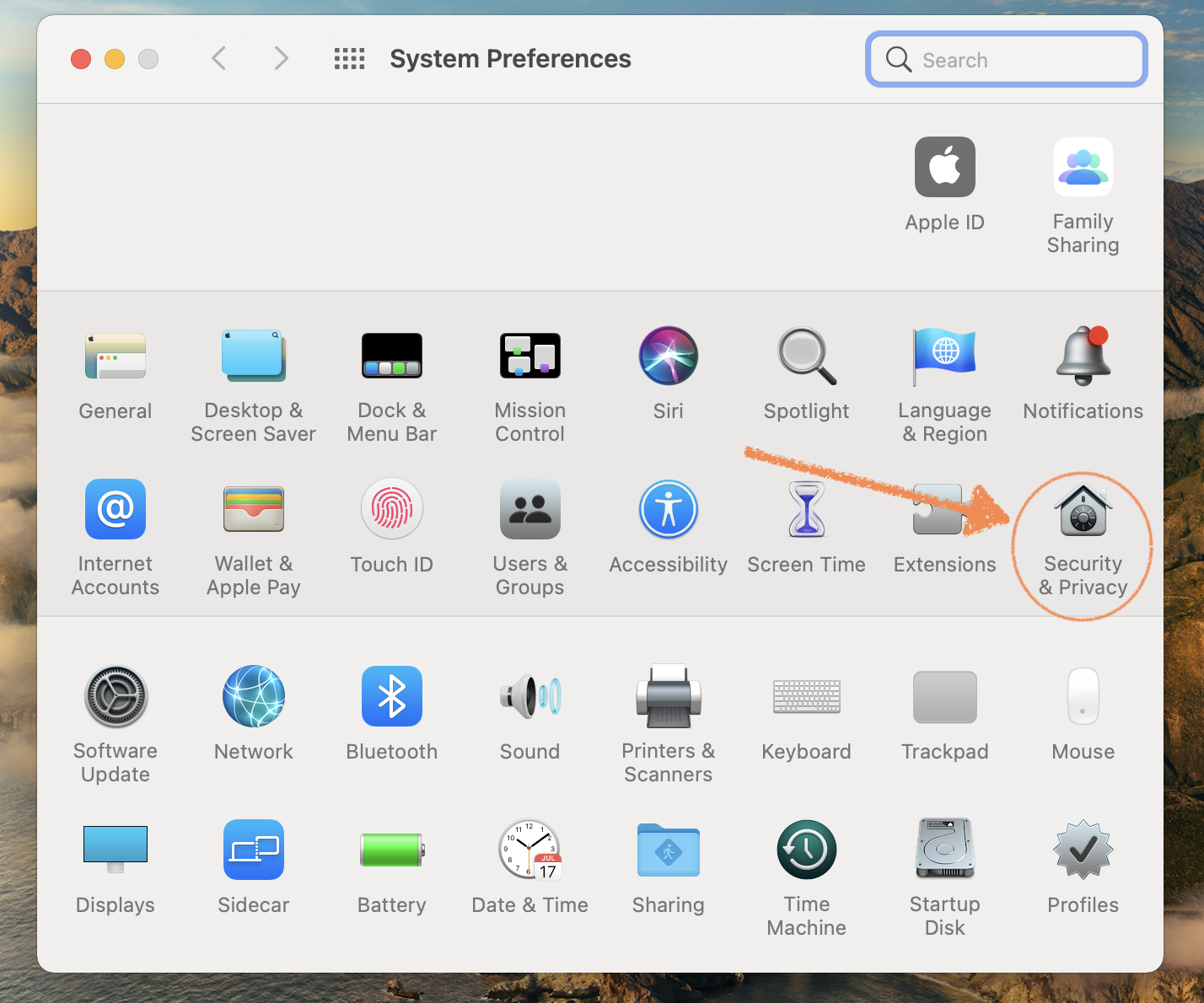Open Screen Time hourglass icon

tap(806, 509)
